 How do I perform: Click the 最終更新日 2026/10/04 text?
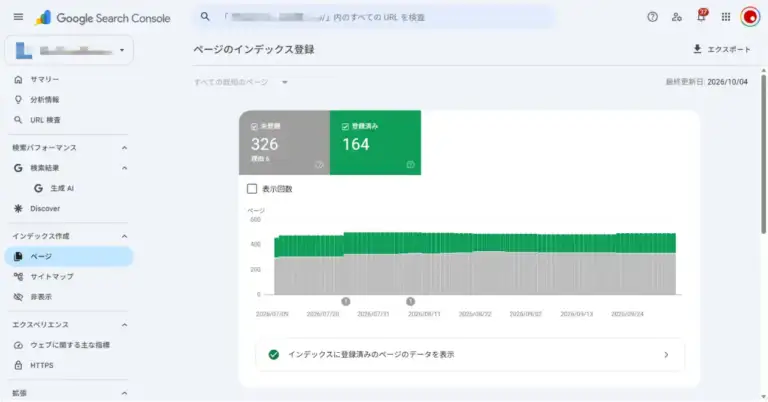point(706,82)
